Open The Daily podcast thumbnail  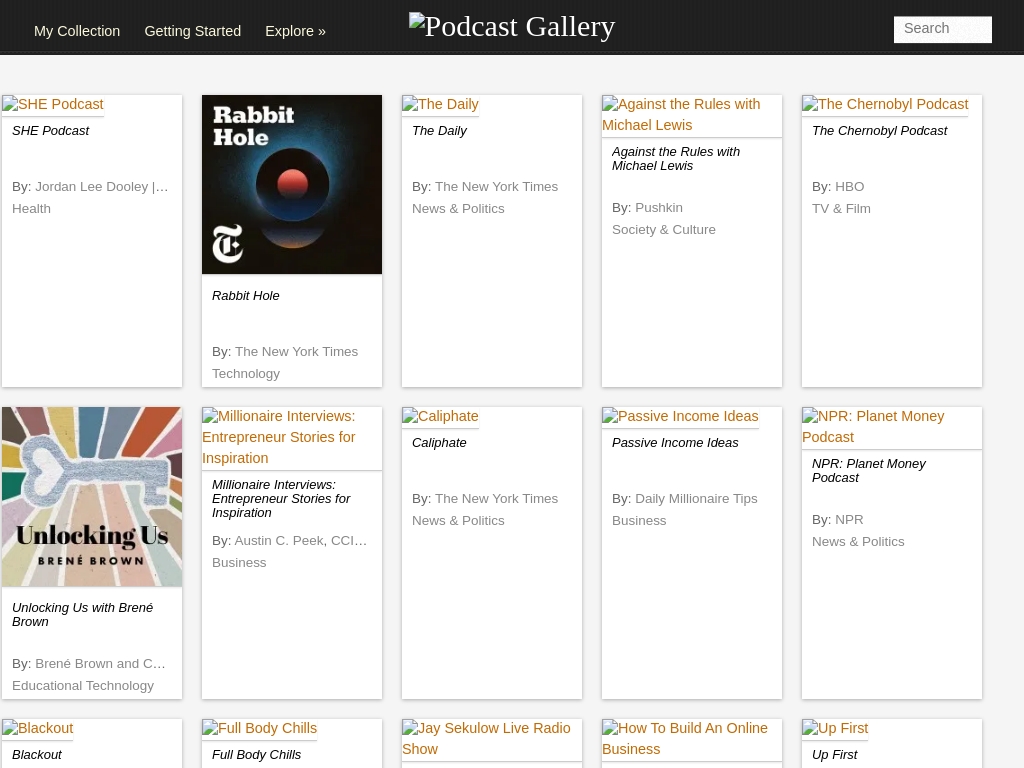[x=440, y=104]
